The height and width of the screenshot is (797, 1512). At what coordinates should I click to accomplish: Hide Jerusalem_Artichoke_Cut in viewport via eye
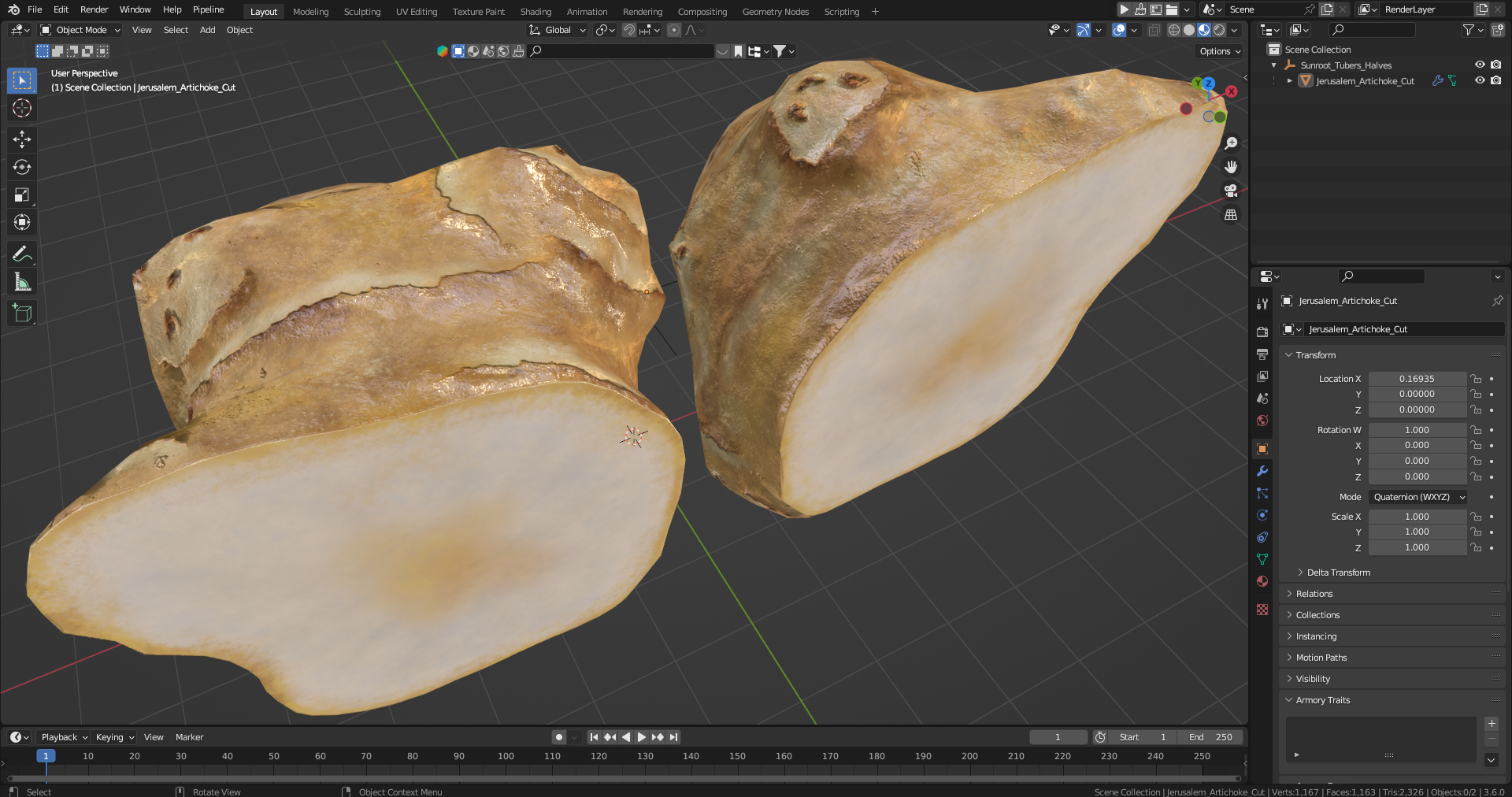point(1480,80)
